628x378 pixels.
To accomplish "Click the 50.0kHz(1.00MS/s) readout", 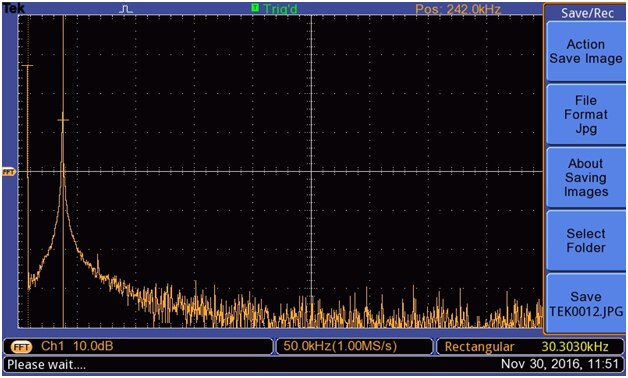I will (x=340, y=346).
